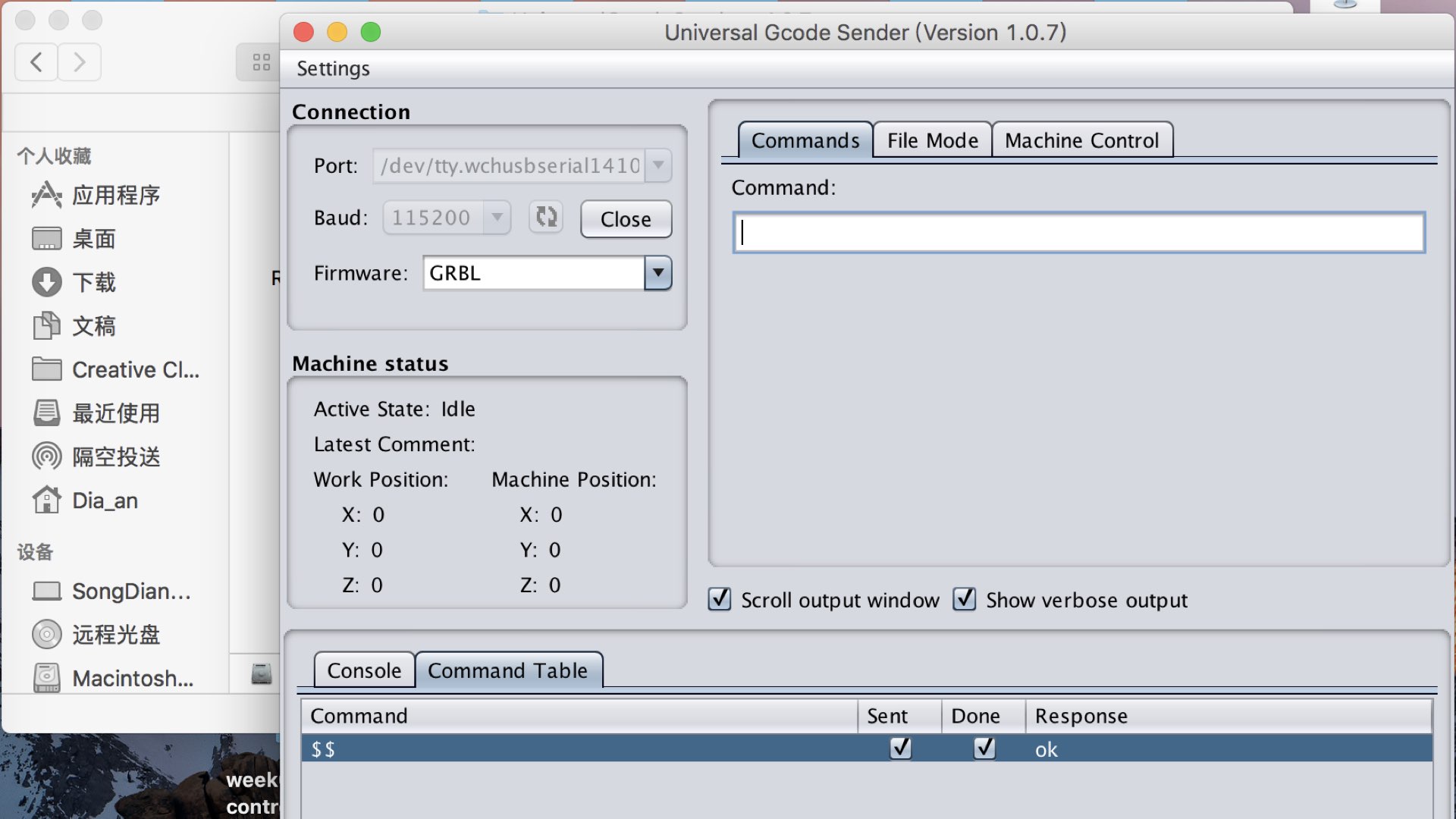Select the Command Table tab
This screenshot has width=1456, height=819.
click(x=508, y=670)
